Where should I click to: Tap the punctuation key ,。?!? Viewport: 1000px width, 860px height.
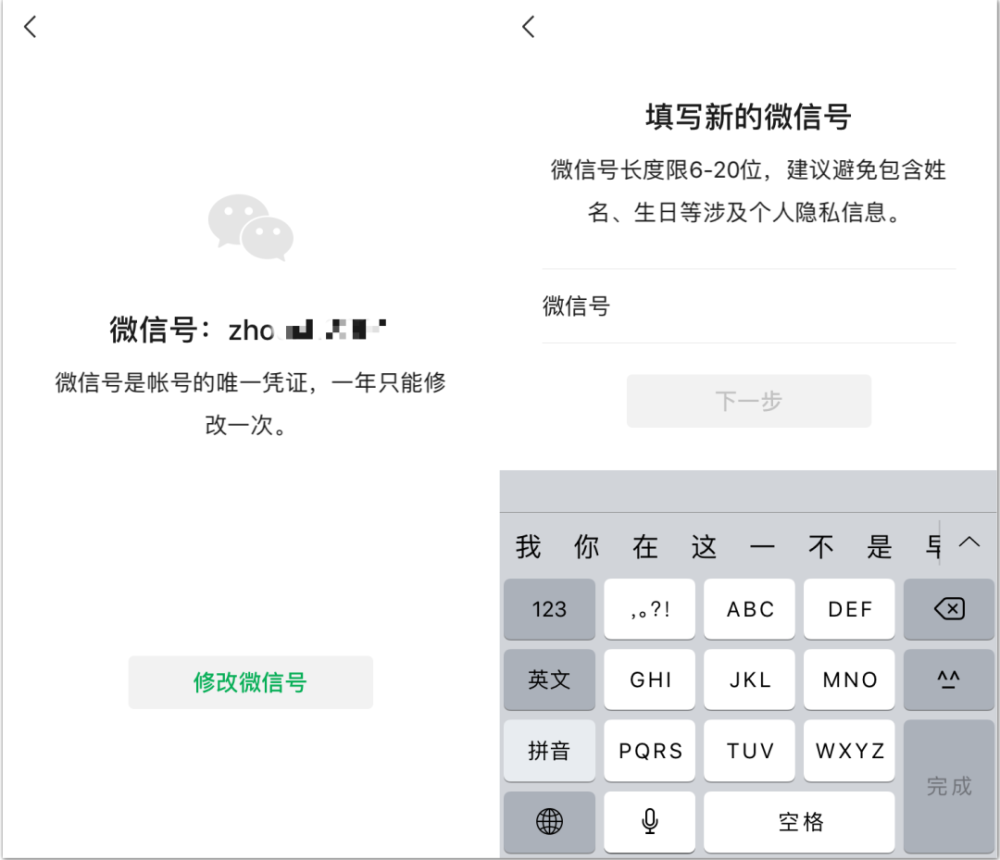point(649,609)
